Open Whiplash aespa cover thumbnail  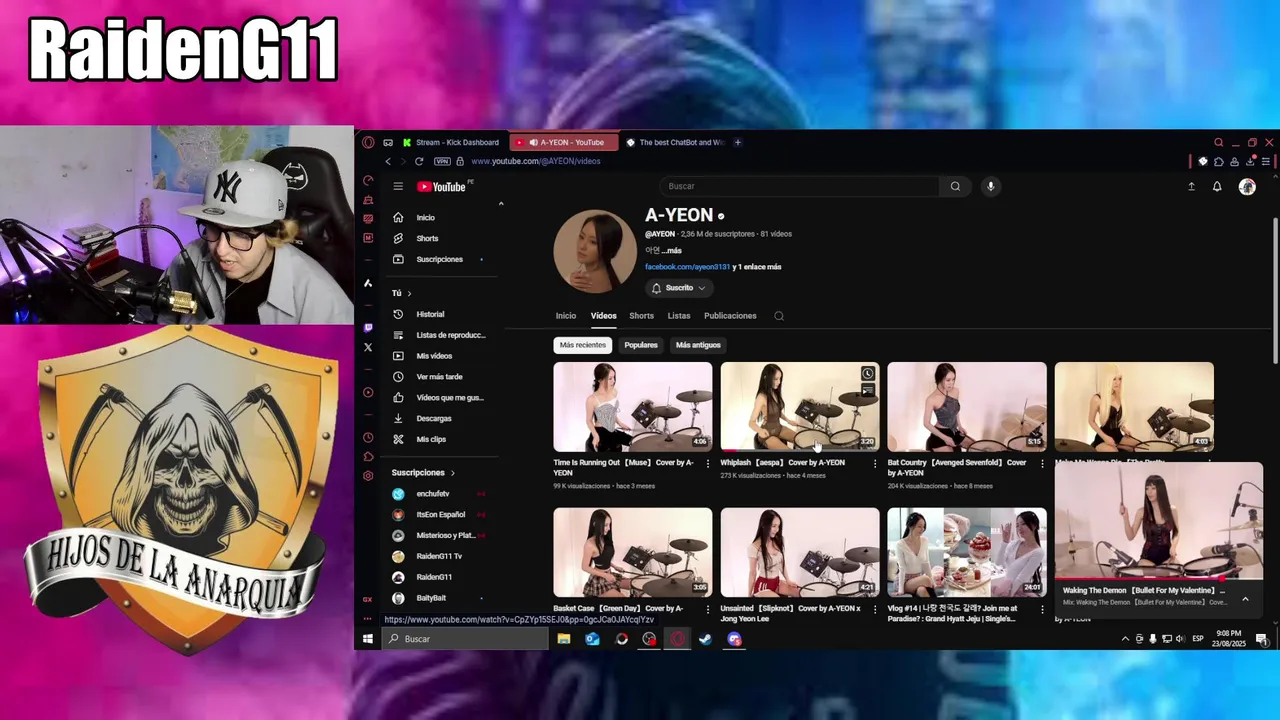[x=800, y=407]
